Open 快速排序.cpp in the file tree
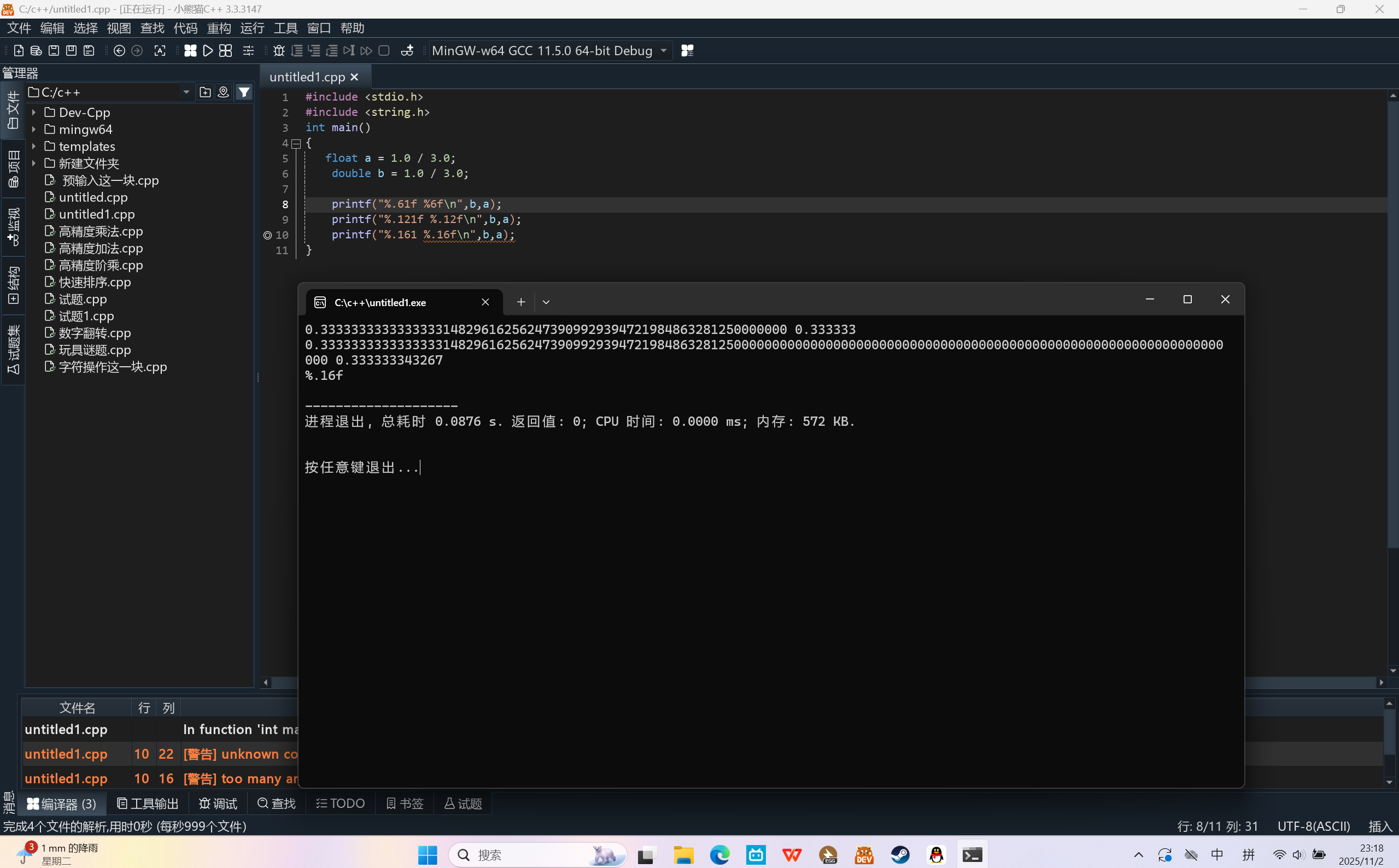 [95, 282]
